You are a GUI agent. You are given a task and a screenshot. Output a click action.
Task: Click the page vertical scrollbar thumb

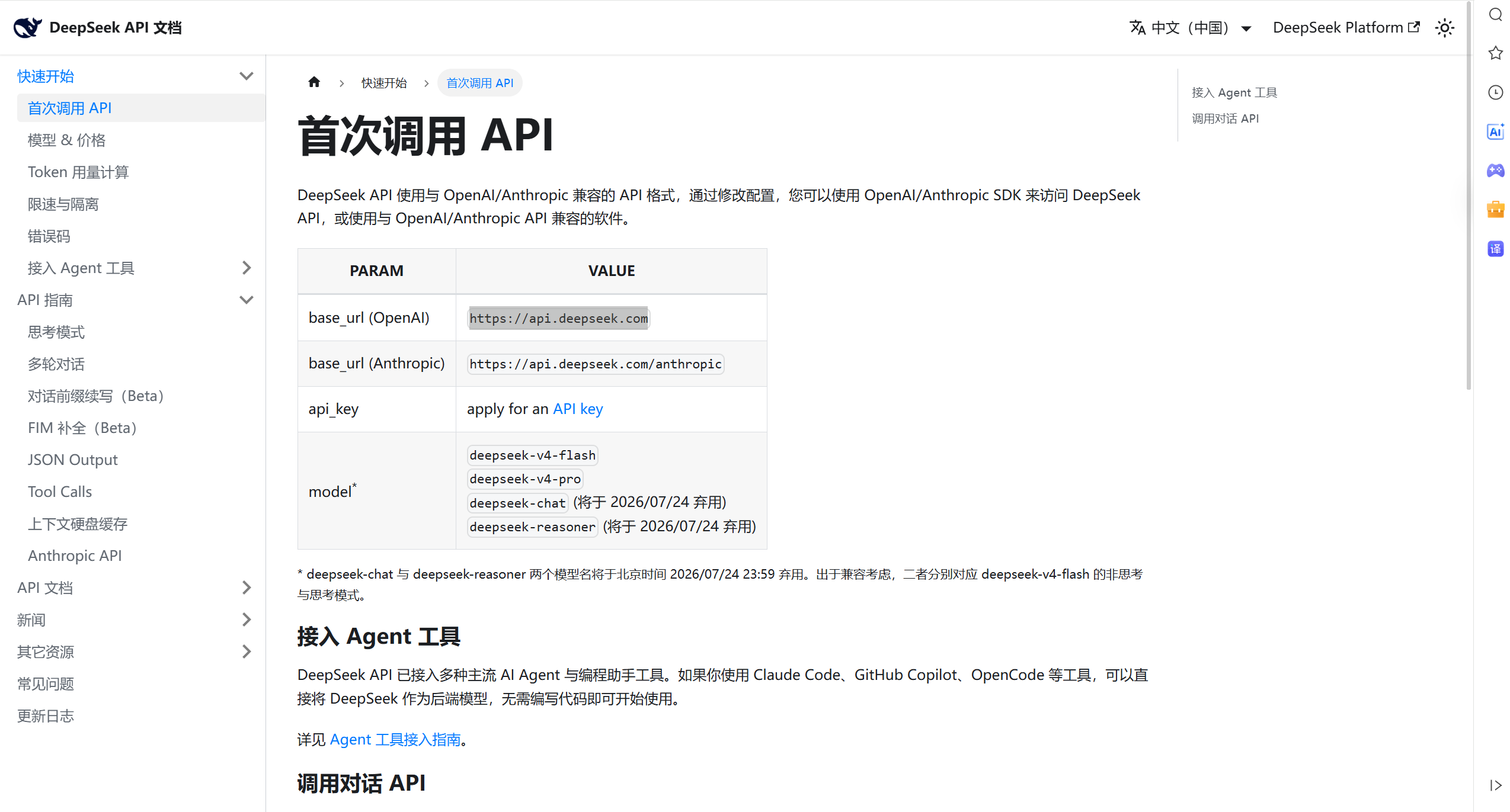(x=1469, y=195)
